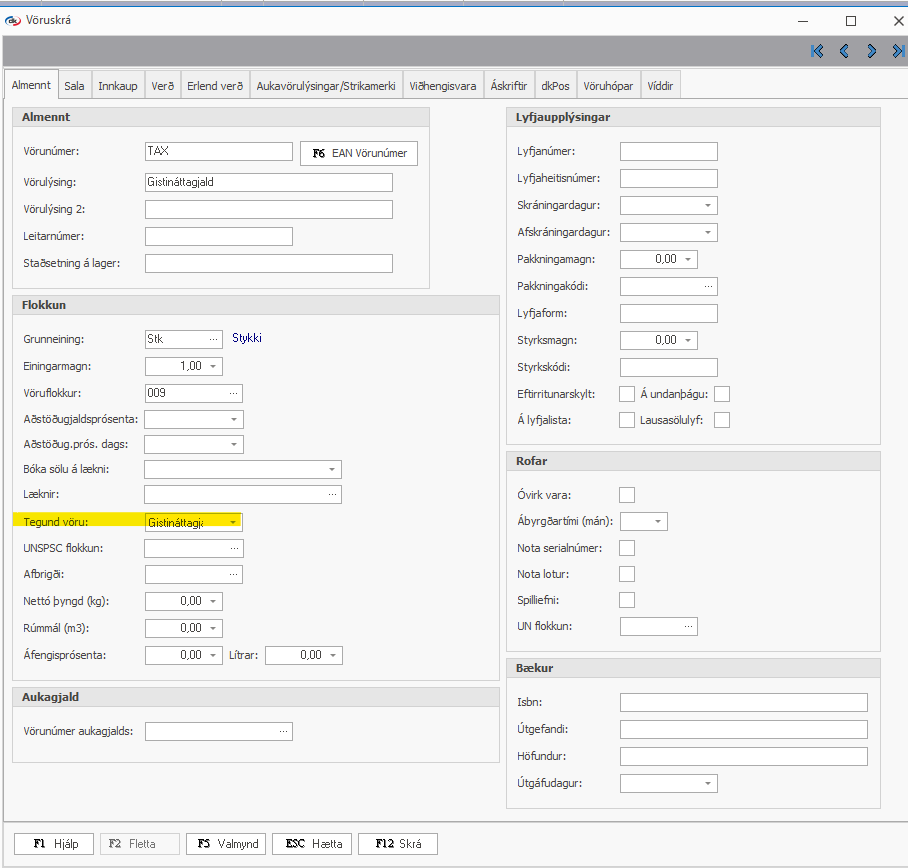Open the Grunneining lookup ellipsis

pos(213,339)
